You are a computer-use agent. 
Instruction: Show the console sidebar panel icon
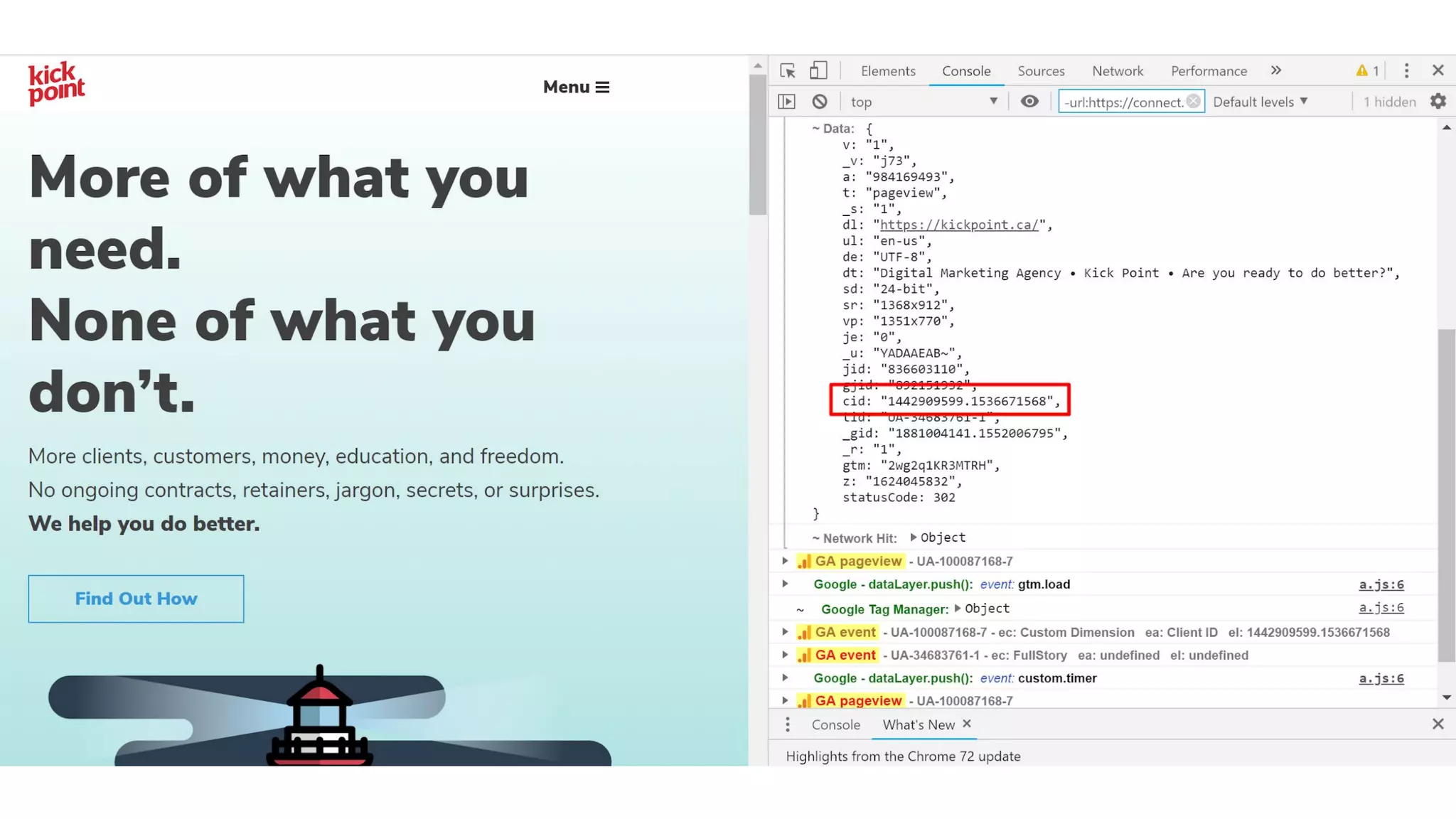(x=786, y=102)
